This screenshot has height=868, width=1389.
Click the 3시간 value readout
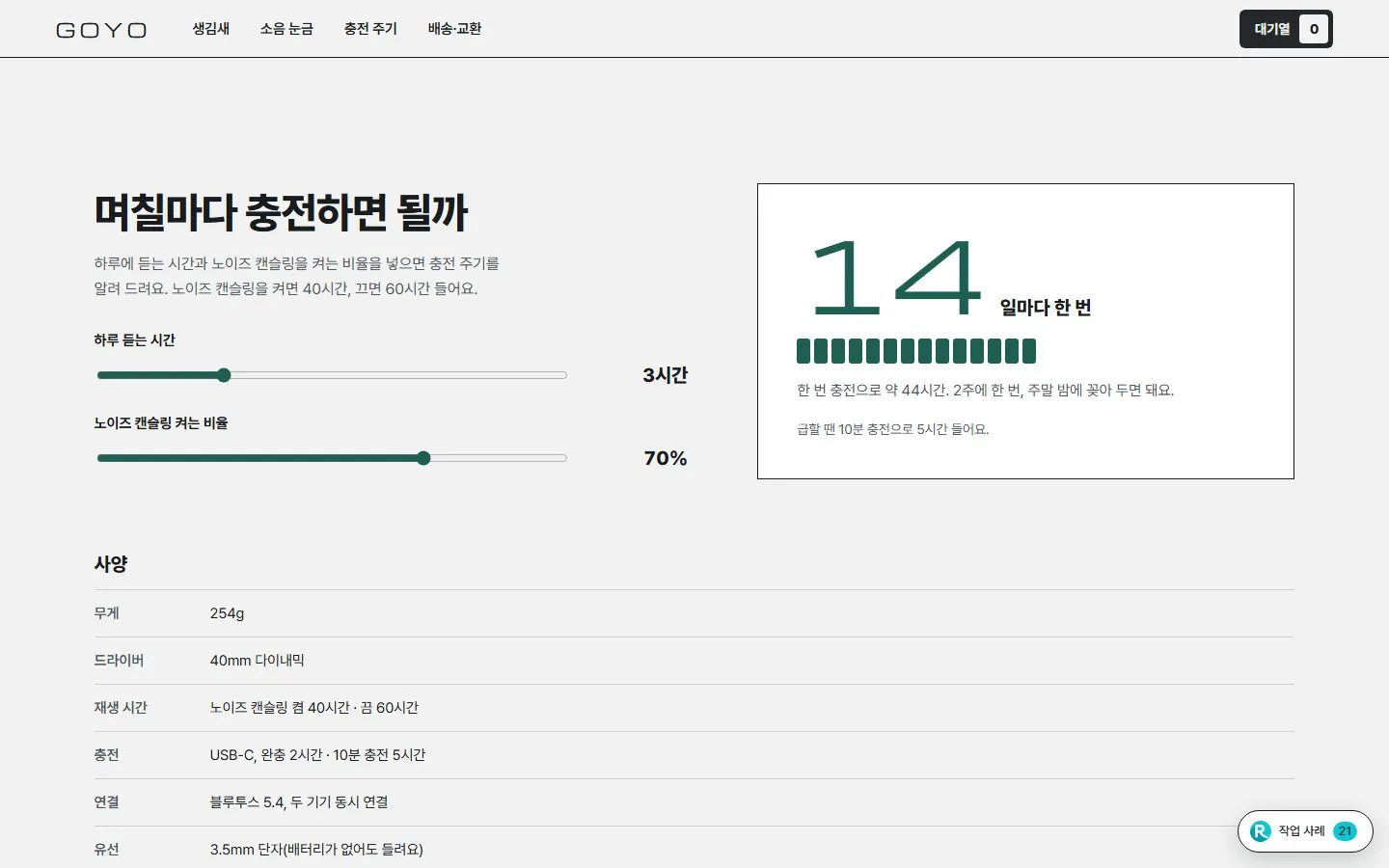click(665, 375)
